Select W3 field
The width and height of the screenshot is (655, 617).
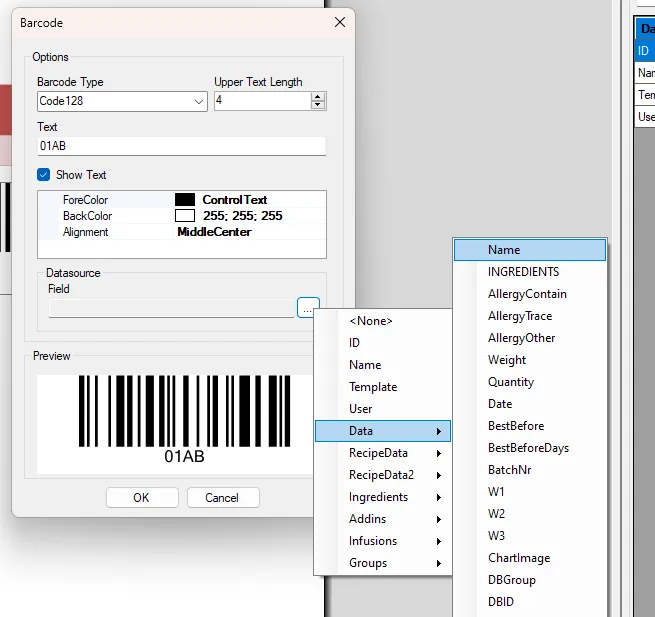[x=530, y=536]
